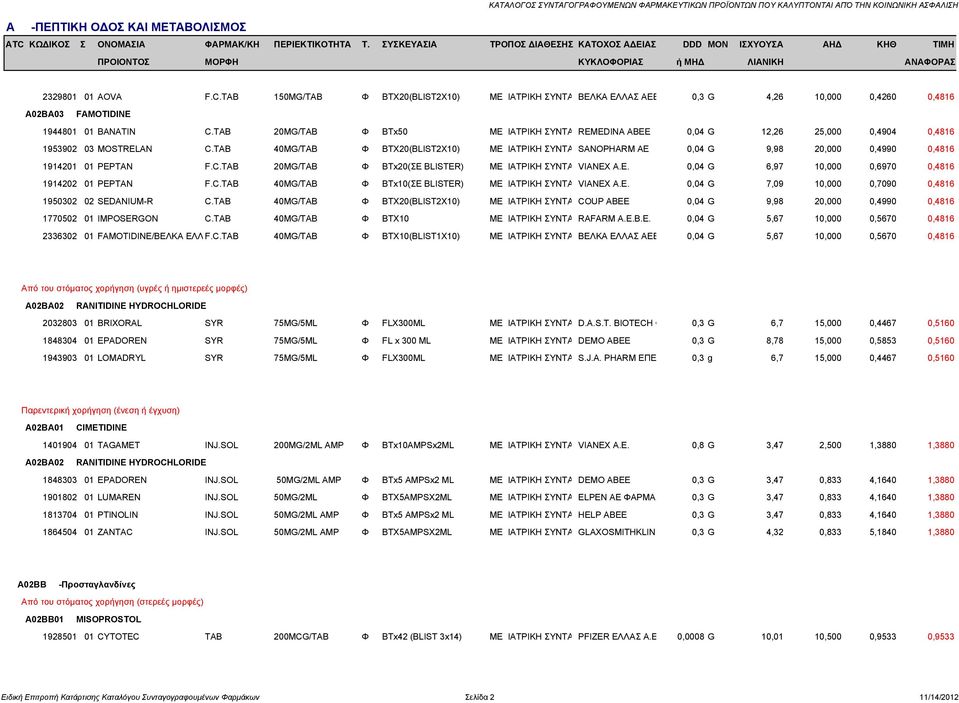Select product name PTINOLIN
The width and height of the screenshot is (959, 703).
[x=117, y=515]
